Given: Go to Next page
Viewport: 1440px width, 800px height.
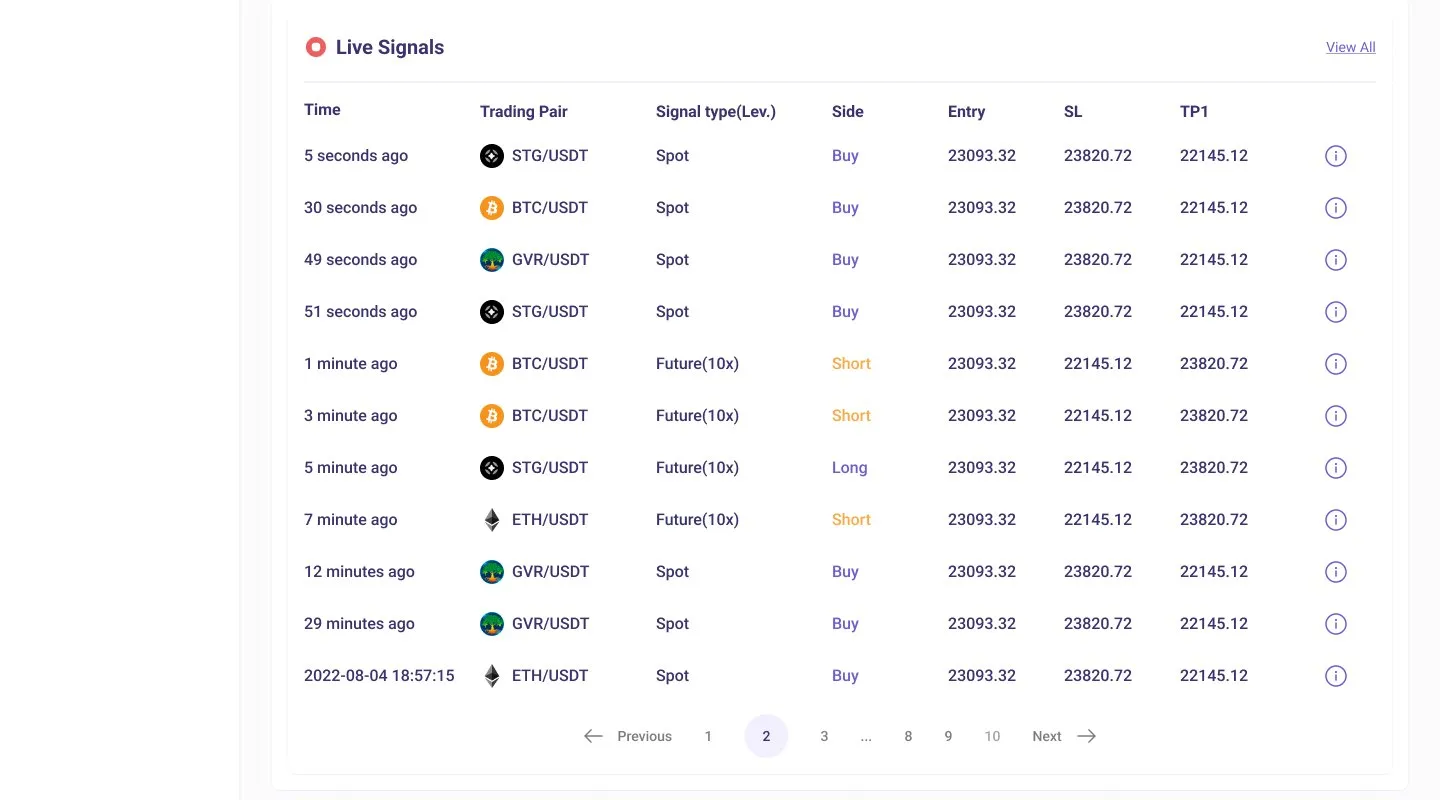Looking at the screenshot, I should (1064, 736).
